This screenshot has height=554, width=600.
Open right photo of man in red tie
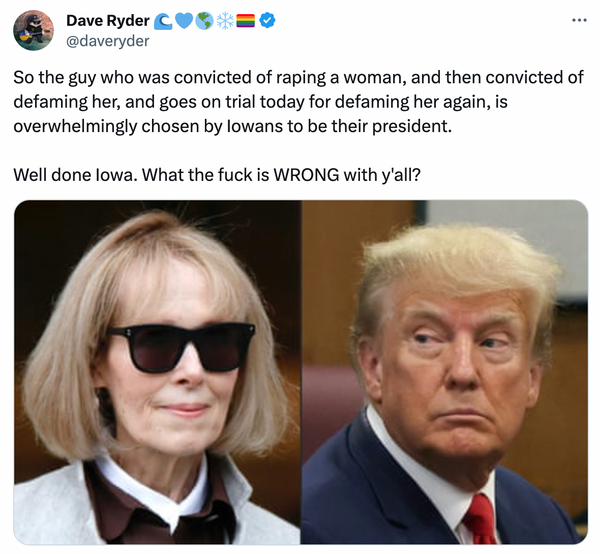click(x=444, y=372)
